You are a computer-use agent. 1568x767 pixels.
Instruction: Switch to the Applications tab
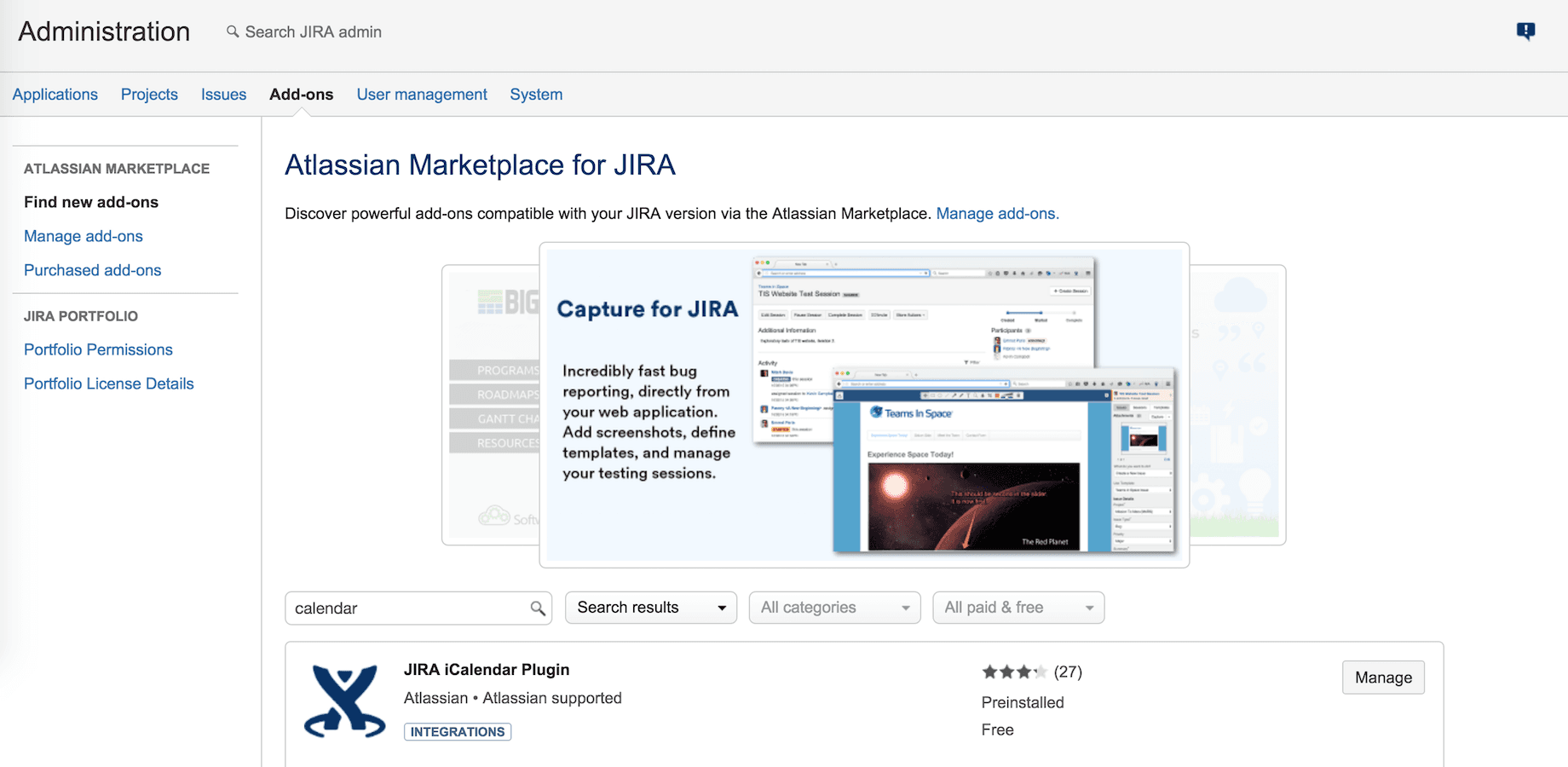[x=55, y=95]
